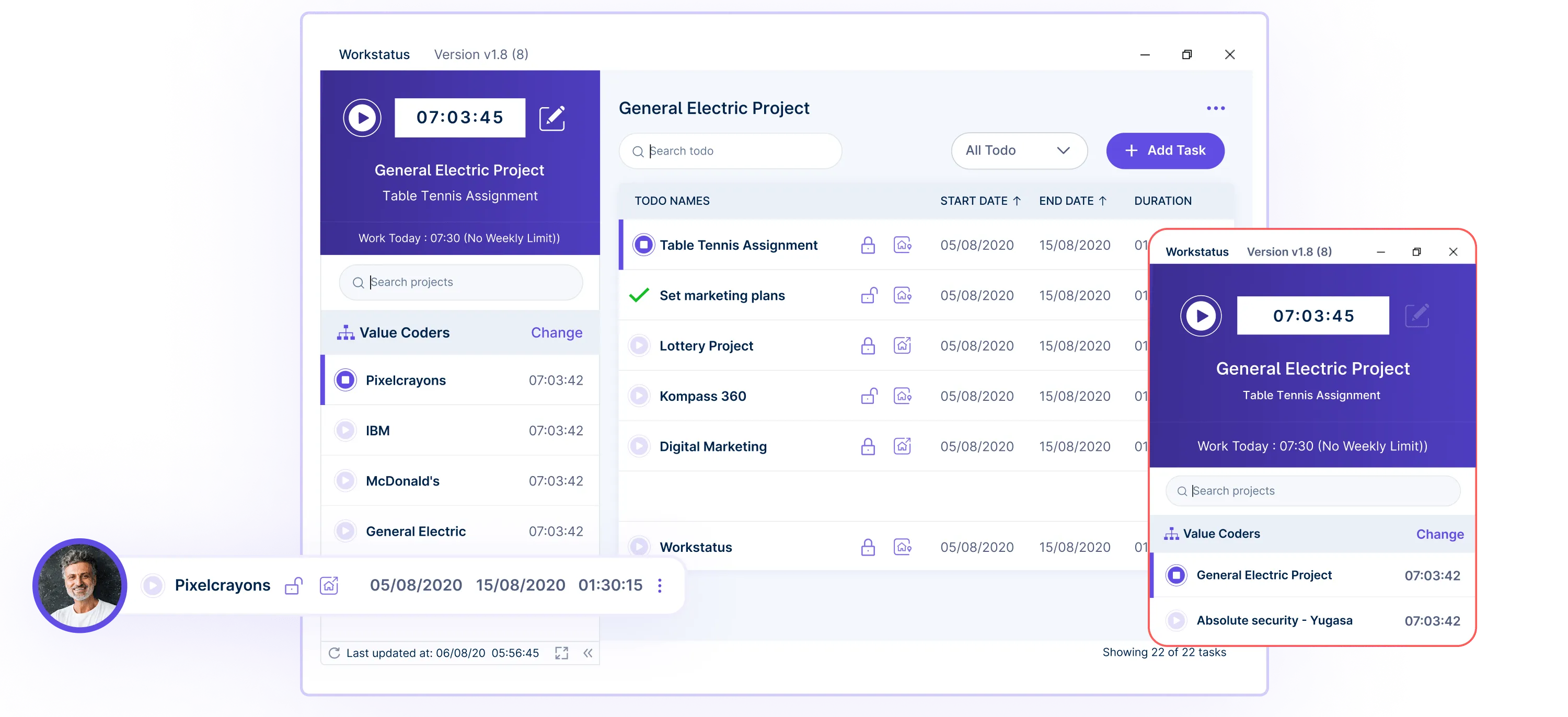Toggle completed checkmark for Set marketing plans
The height and width of the screenshot is (717, 1568).
pos(639,295)
